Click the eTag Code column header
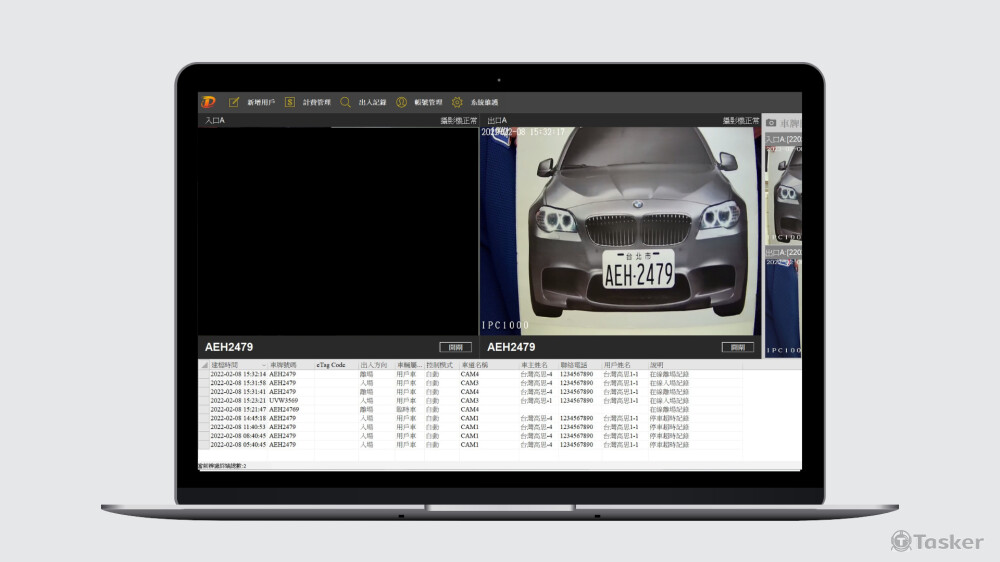The height and width of the screenshot is (562, 1000). pyautogui.click(x=331, y=365)
